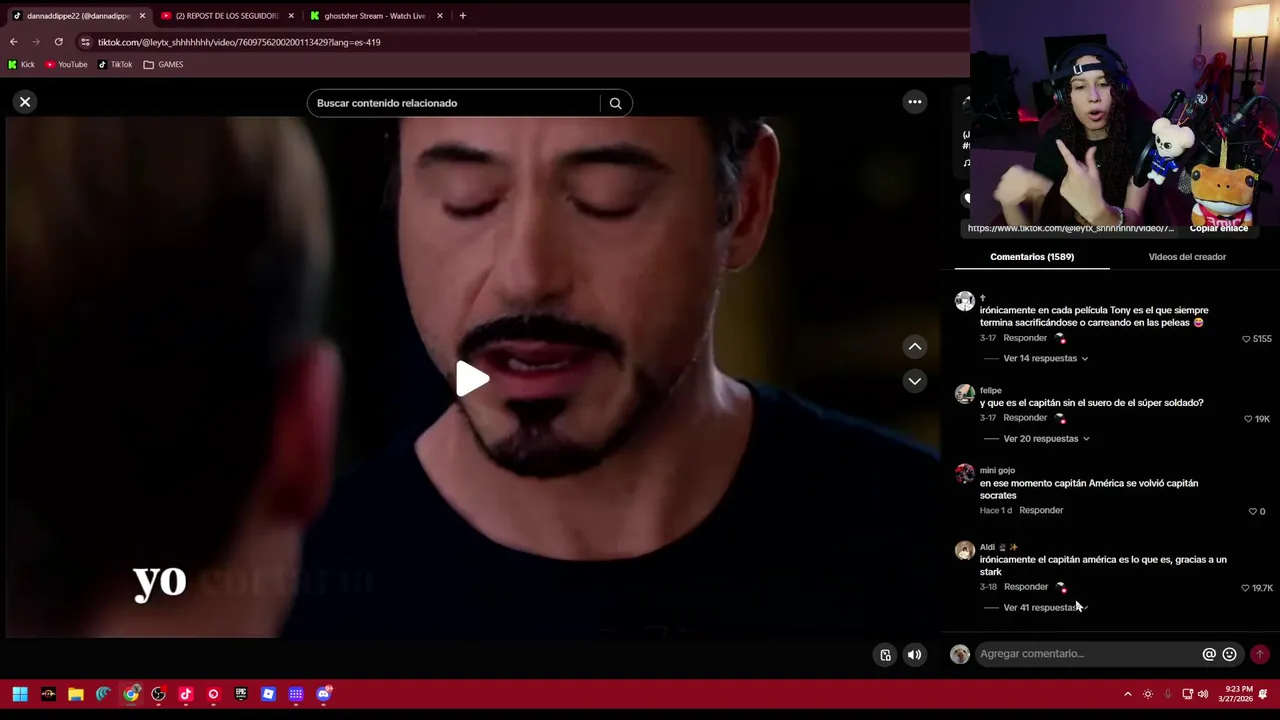Reply to the Tony sacrificándose comment
This screenshot has width=1280, height=720.
(1025, 338)
